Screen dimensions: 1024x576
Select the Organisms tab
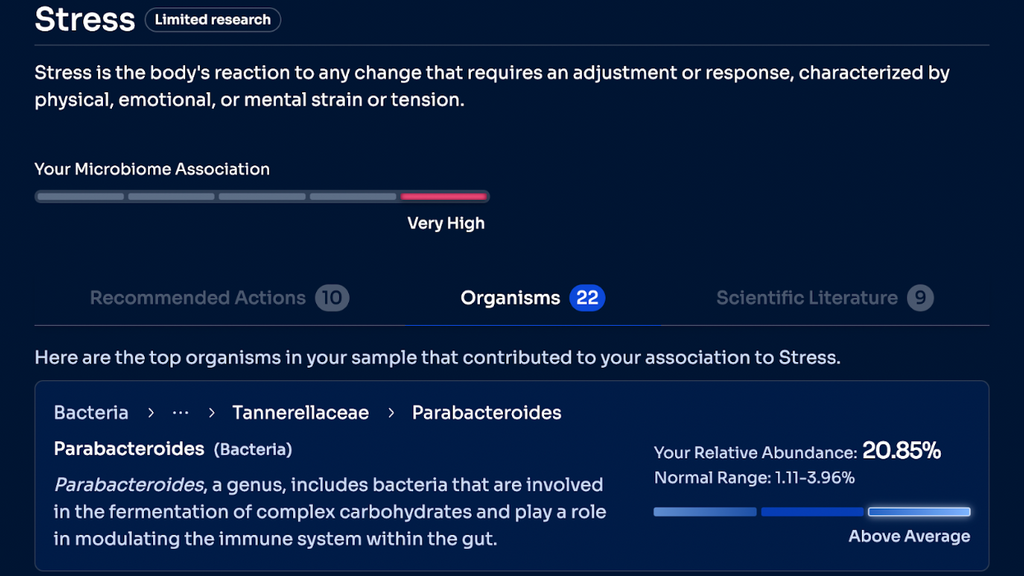(510, 298)
